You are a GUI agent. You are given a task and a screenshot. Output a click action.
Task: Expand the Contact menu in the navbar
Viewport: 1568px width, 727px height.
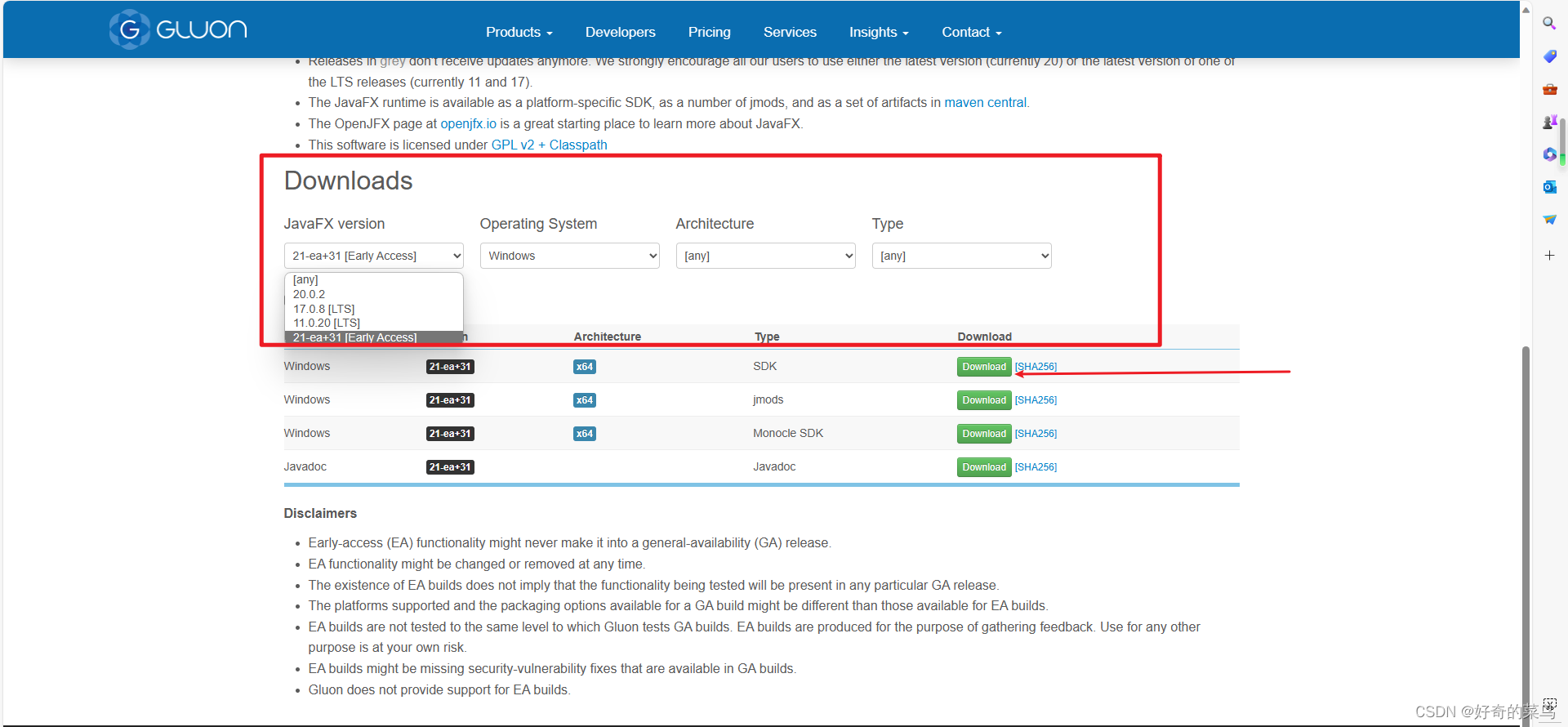point(972,32)
